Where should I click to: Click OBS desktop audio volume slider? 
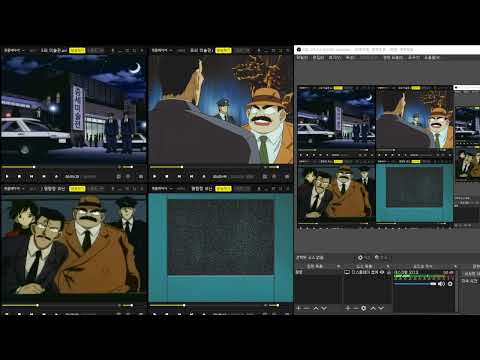pyautogui.click(x=415, y=284)
